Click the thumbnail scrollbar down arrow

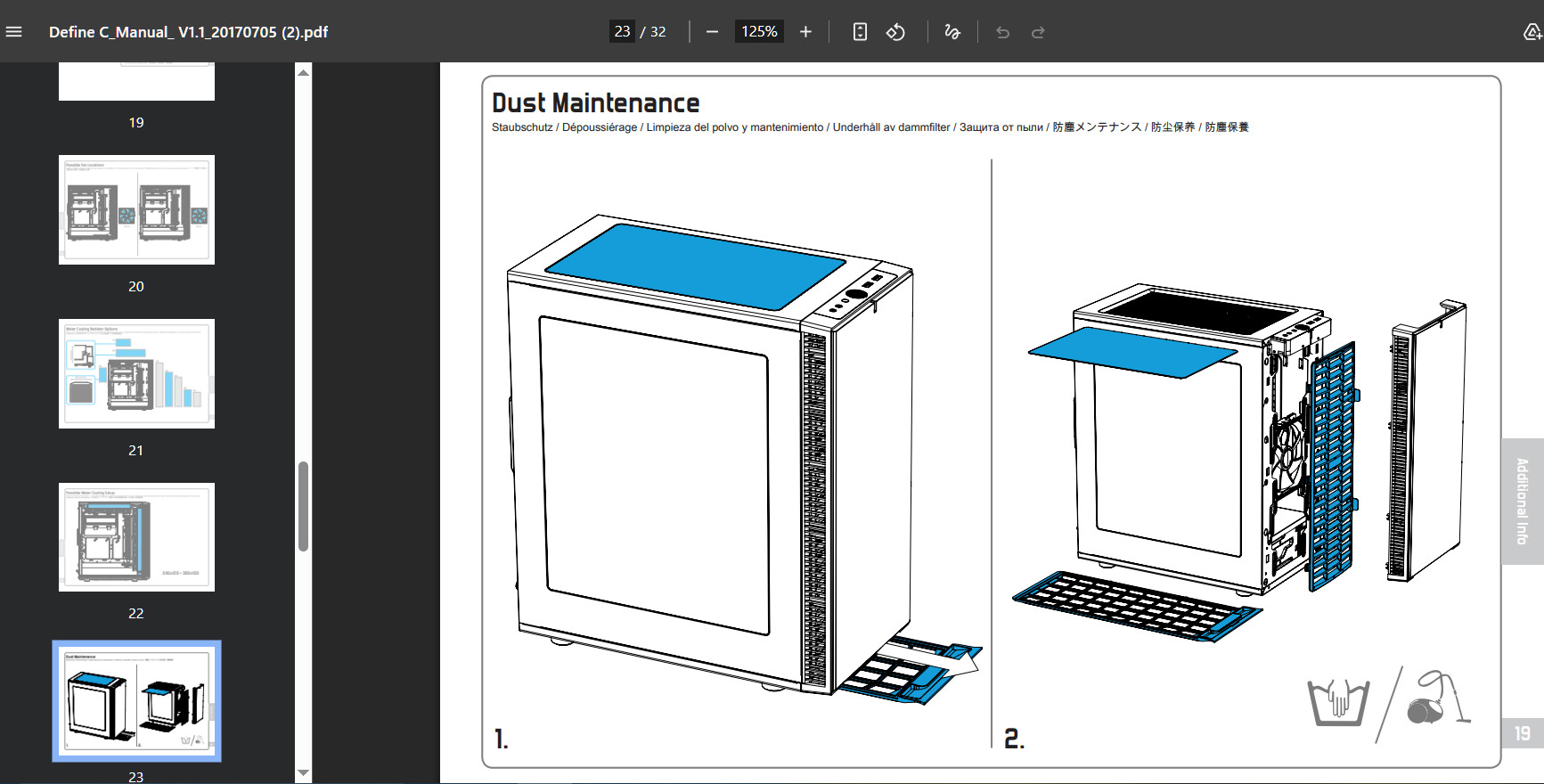(304, 772)
